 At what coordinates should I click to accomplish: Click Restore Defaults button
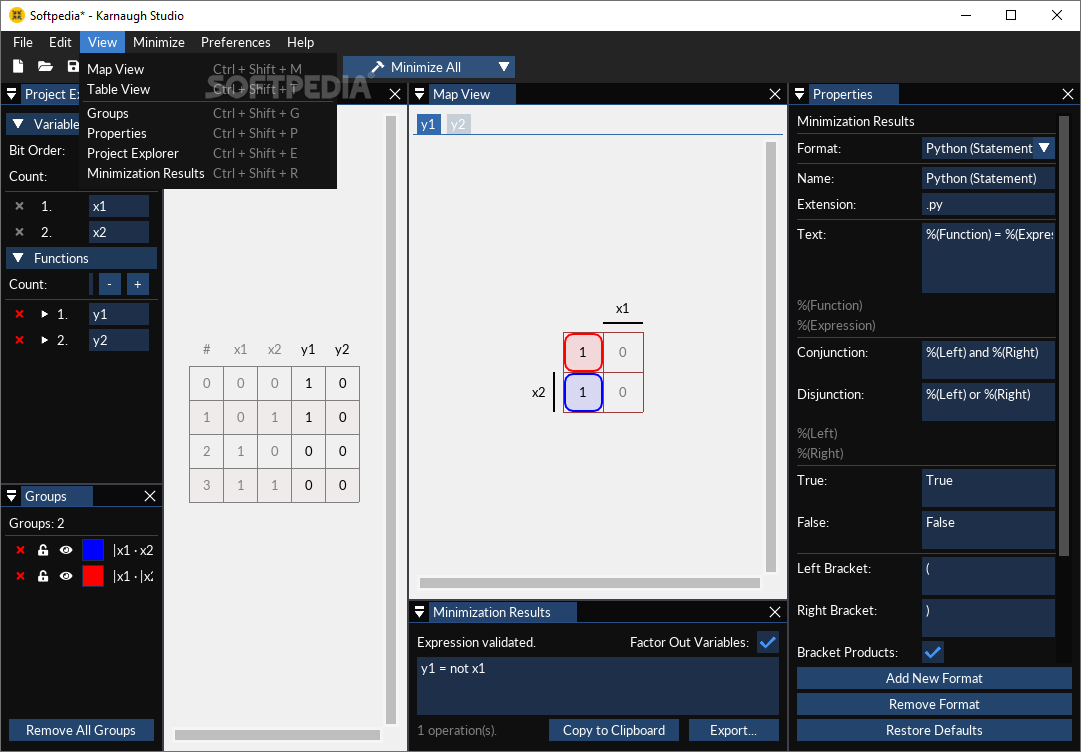click(x=934, y=731)
